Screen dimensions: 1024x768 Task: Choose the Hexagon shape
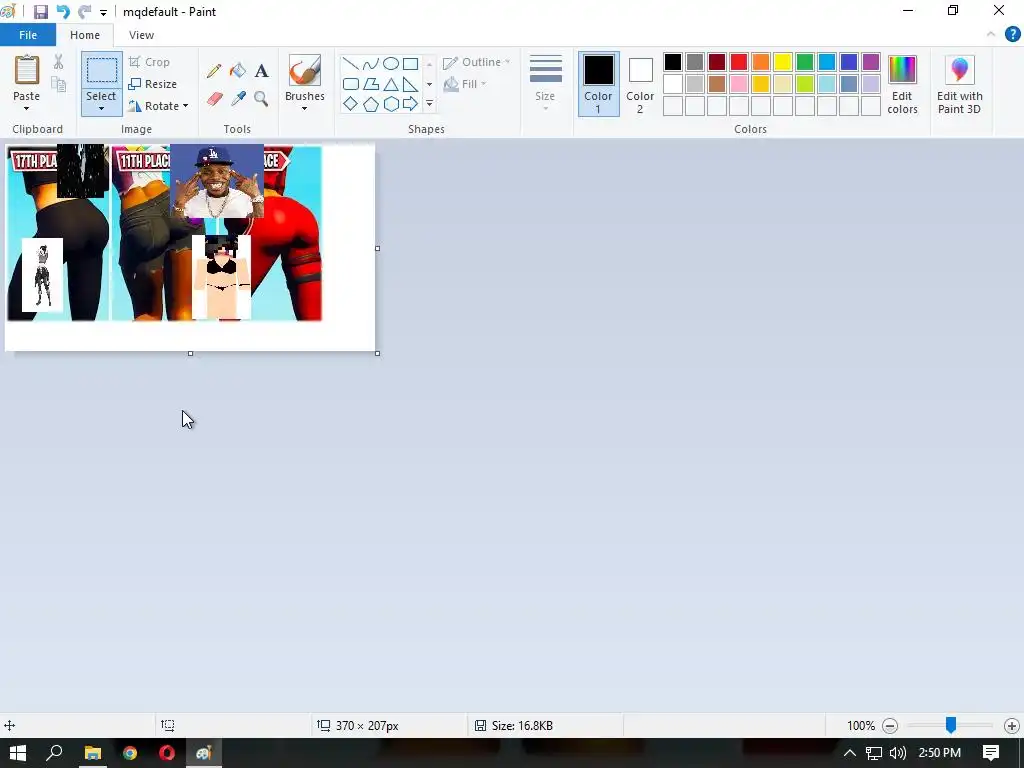391,104
